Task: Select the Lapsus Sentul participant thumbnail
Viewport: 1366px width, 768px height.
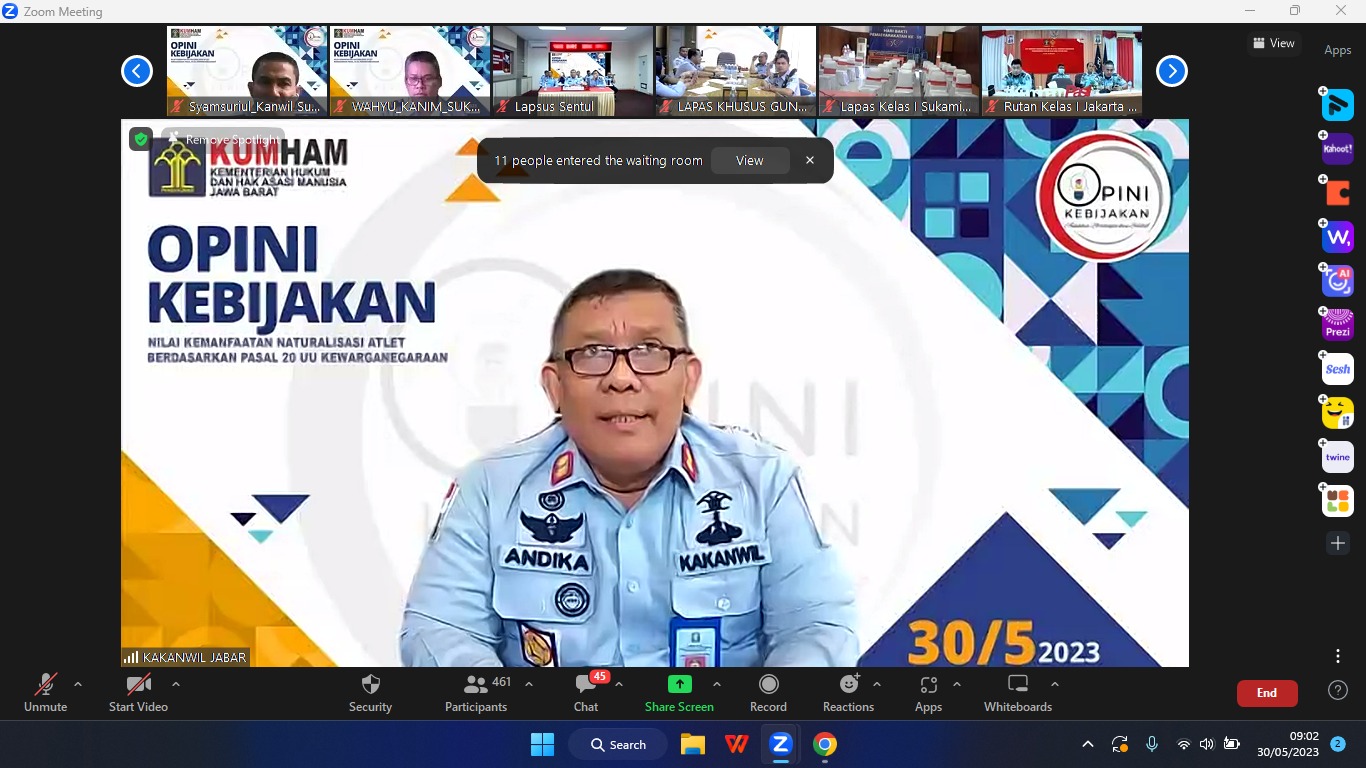Action: pyautogui.click(x=573, y=70)
